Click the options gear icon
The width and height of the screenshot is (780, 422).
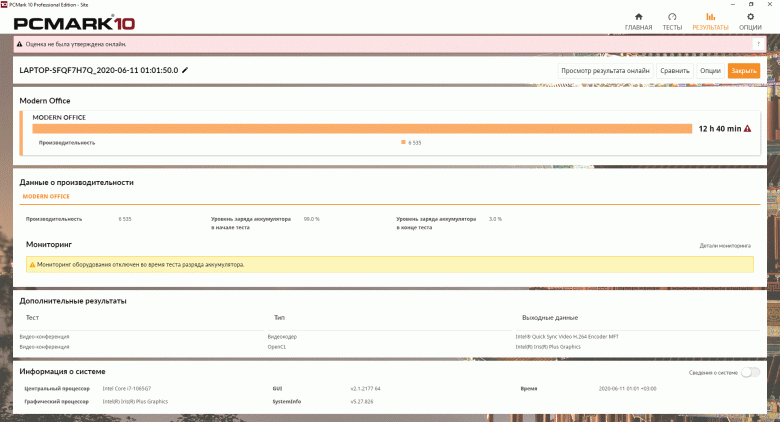coord(750,16)
